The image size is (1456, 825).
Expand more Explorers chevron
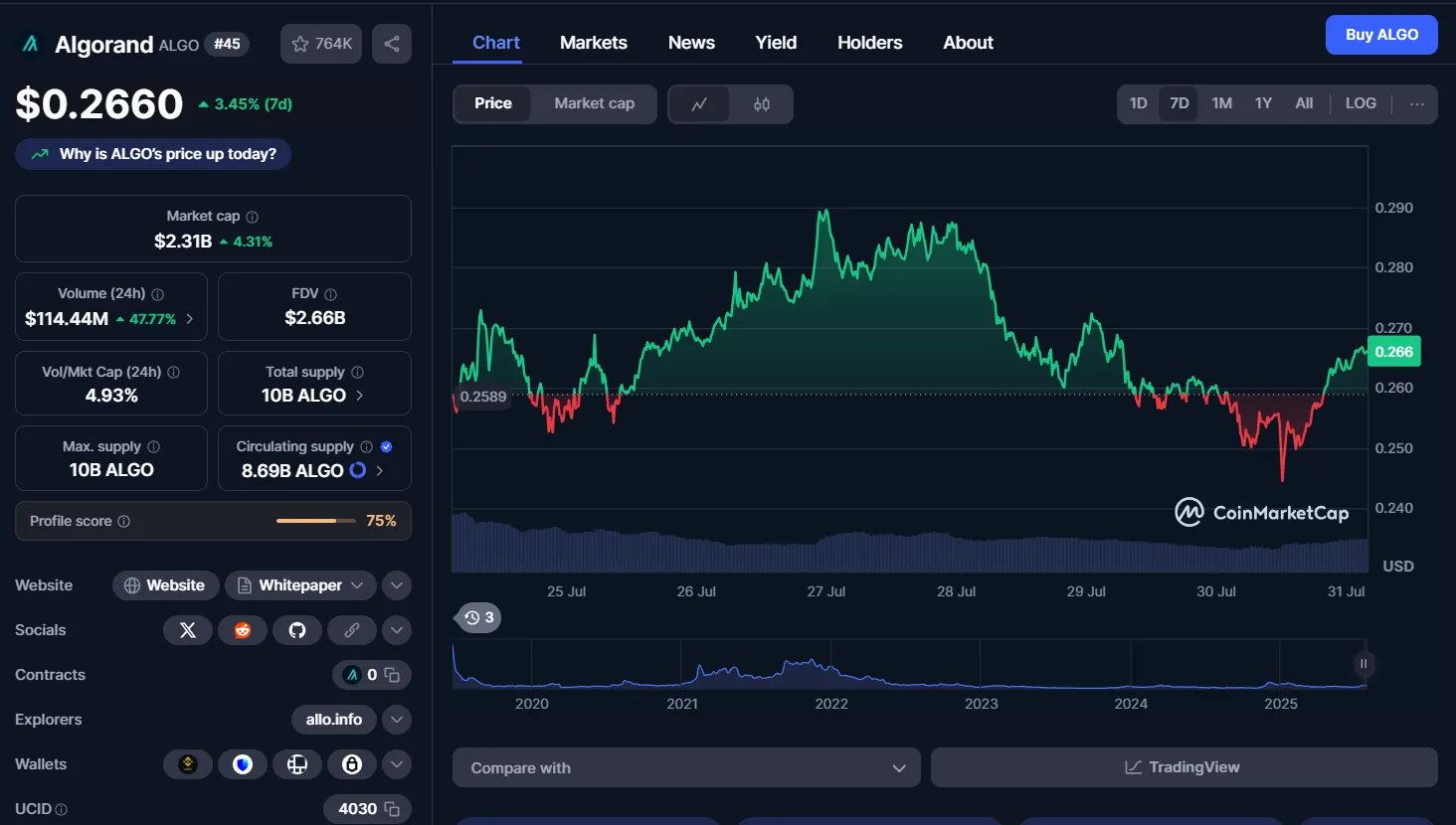pos(397,720)
